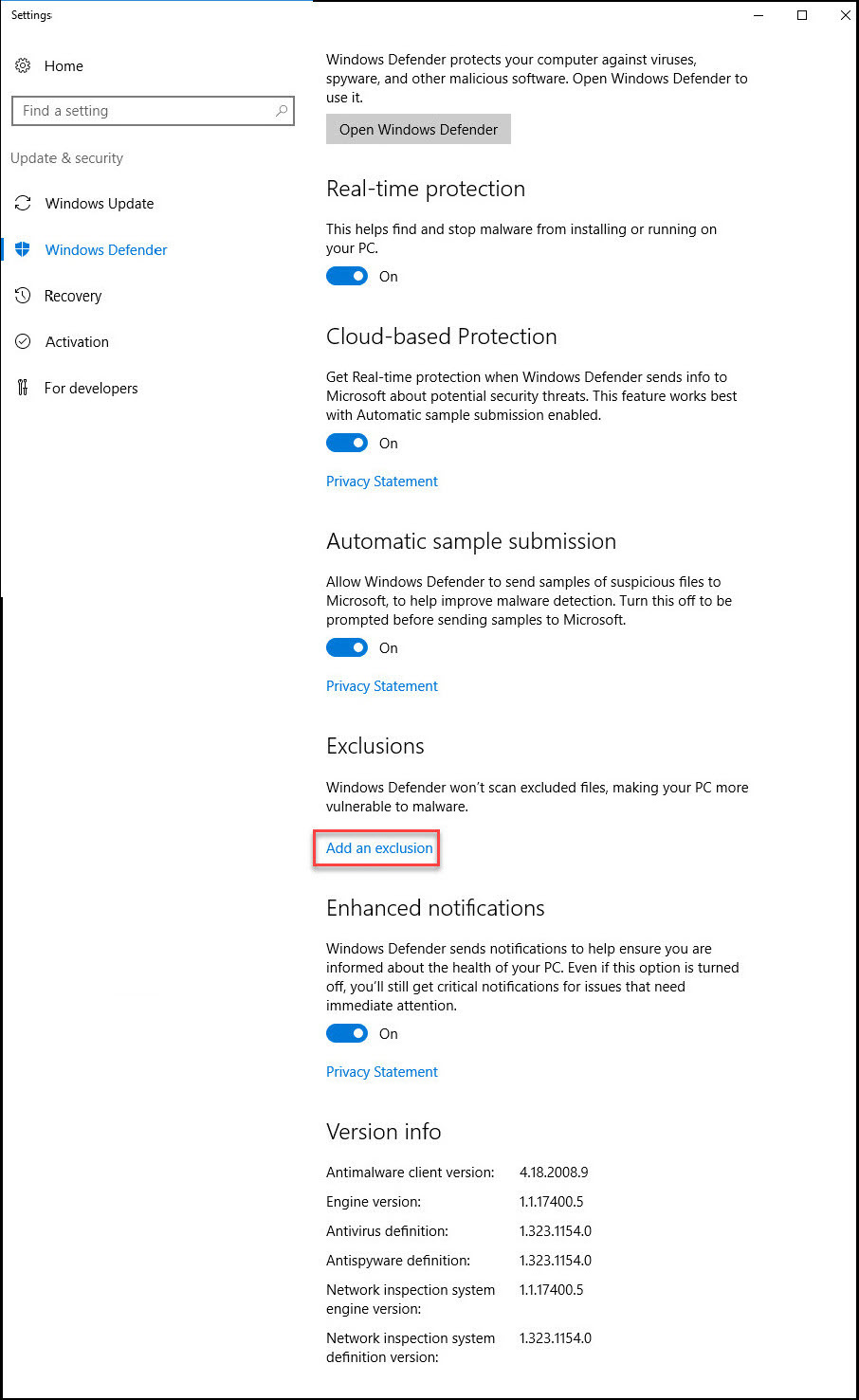The width and height of the screenshot is (859, 1400).
Task: Open Recovery via its clock-arrow icon
Action: coord(23,296)
